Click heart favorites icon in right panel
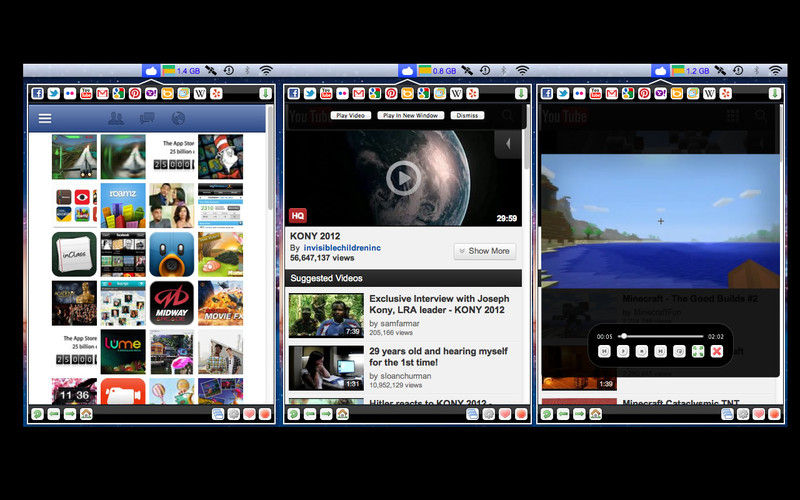Screen dimensions: 800x500 pos(758,414)
